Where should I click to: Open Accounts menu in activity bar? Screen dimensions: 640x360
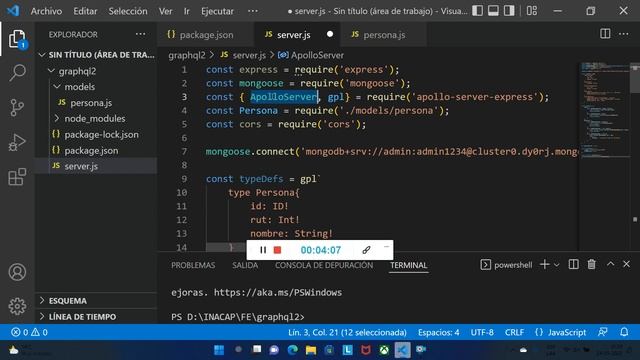click(17, 272)
